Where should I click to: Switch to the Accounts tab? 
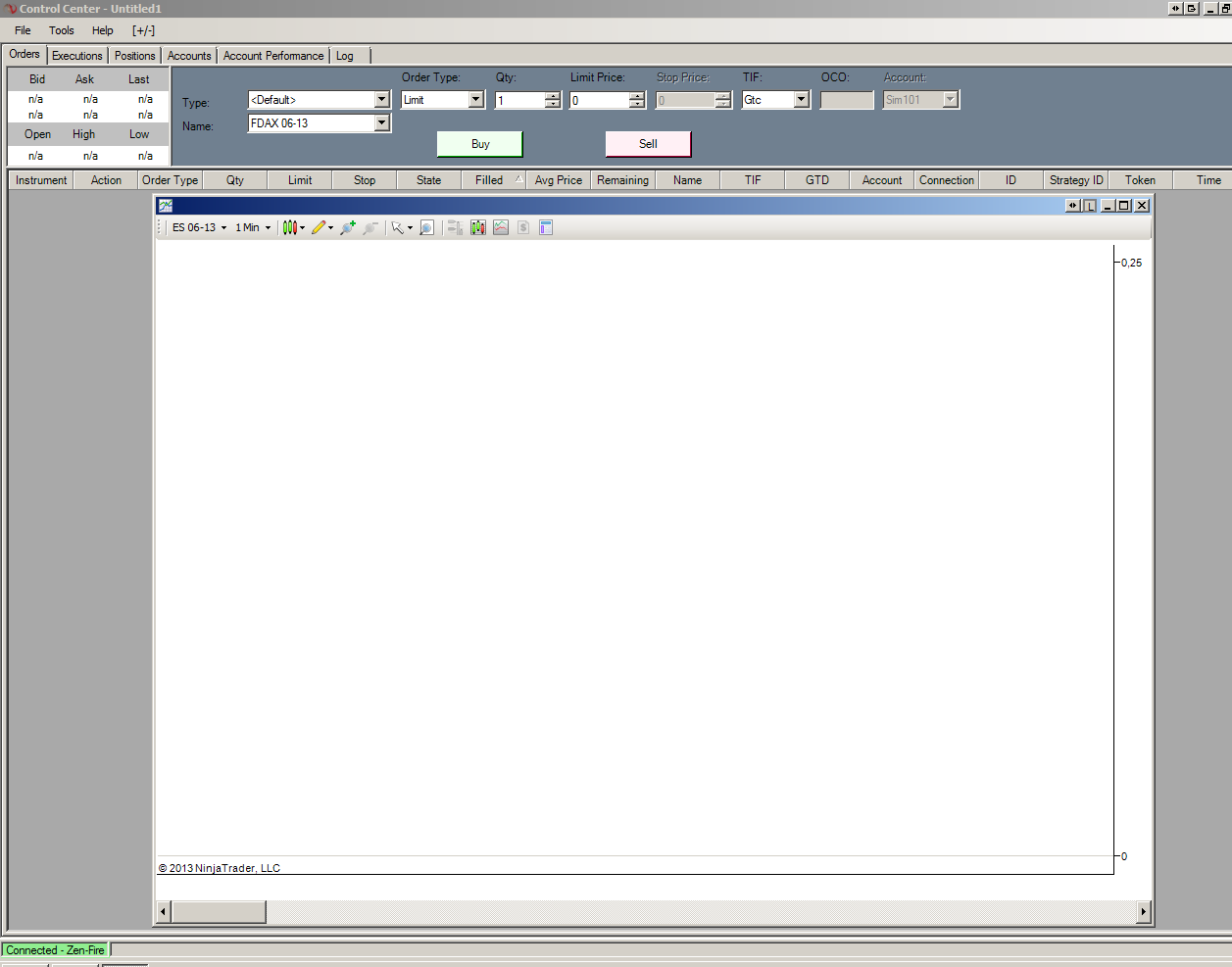tap(189, 56)
